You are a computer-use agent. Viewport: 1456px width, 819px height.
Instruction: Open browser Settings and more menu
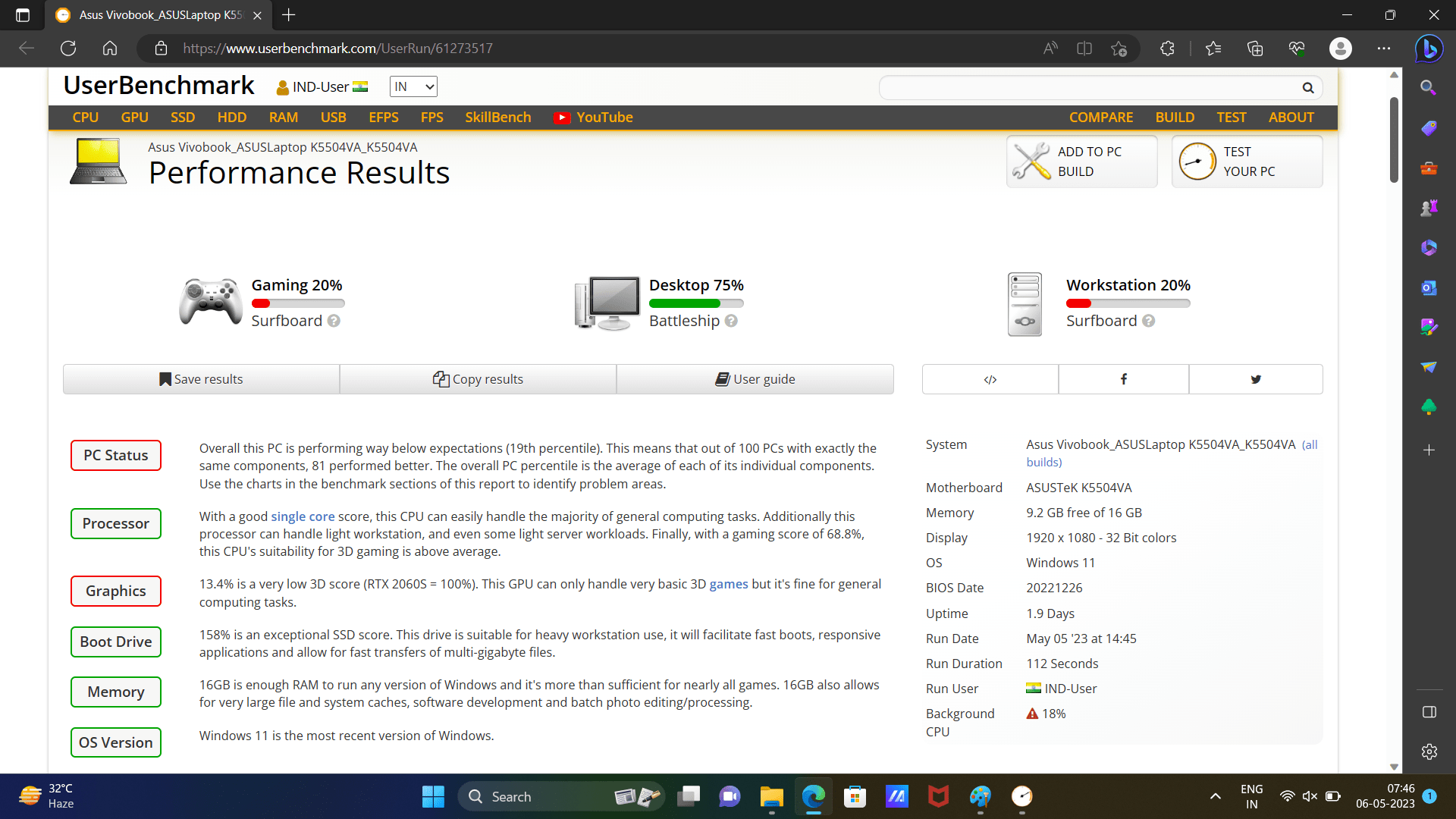point(1384,49)
